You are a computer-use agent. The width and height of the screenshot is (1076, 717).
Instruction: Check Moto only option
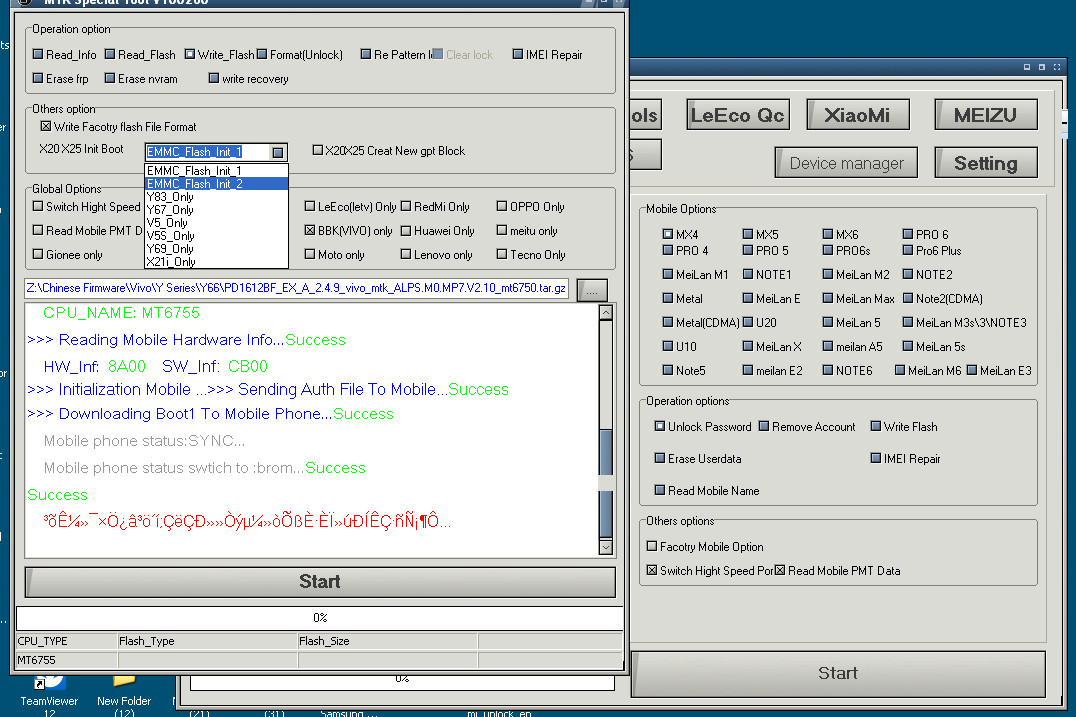(x=310, y=255)
